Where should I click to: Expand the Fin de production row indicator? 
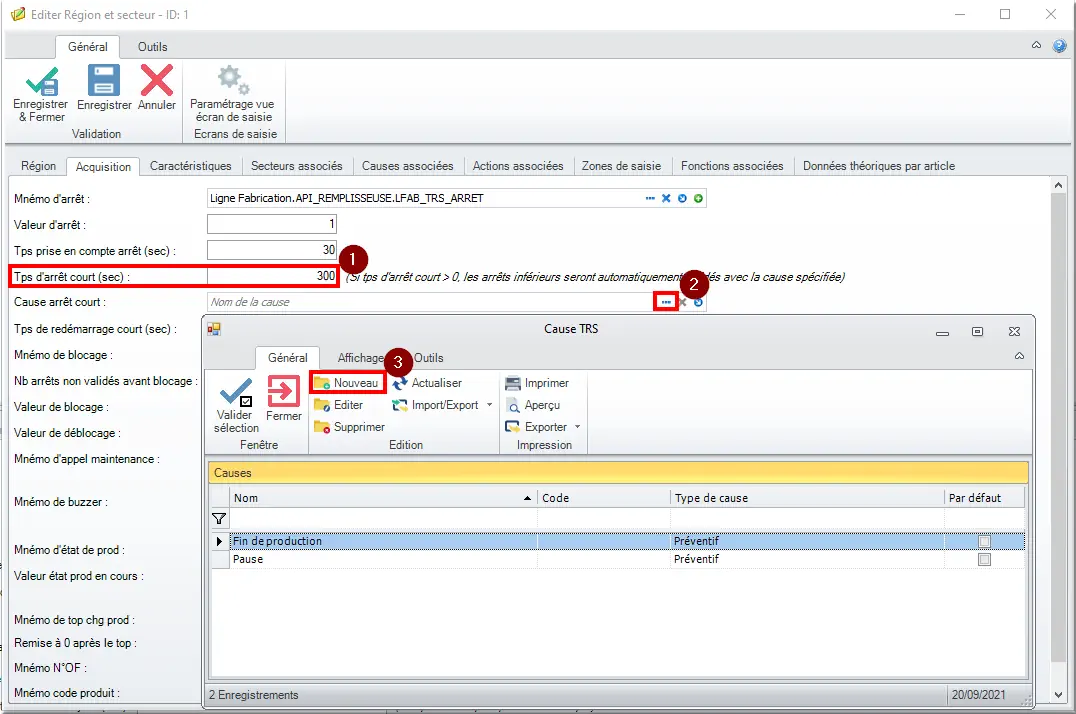click(219, 542)
